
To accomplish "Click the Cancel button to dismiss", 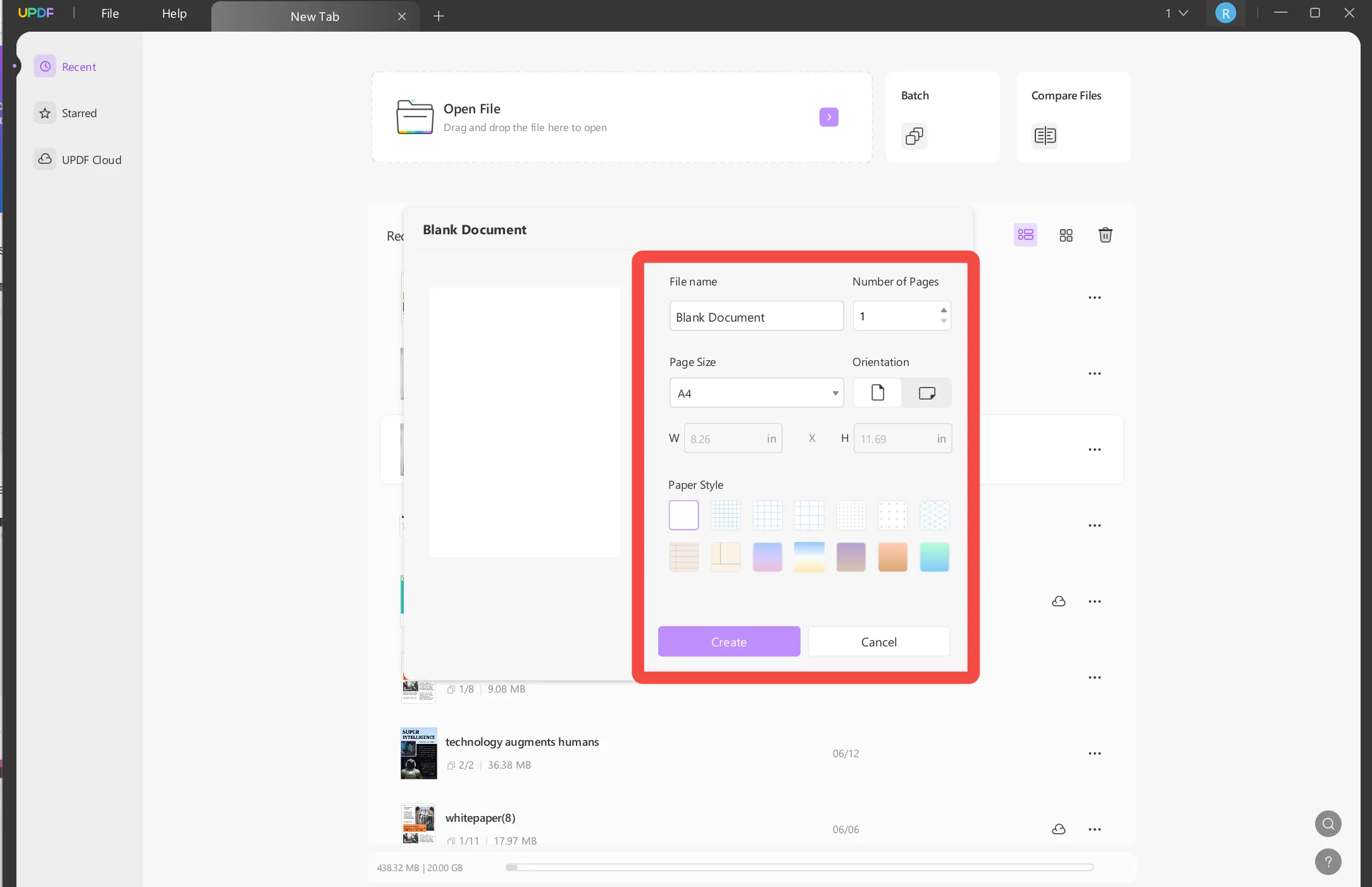I will click(878, 641).
